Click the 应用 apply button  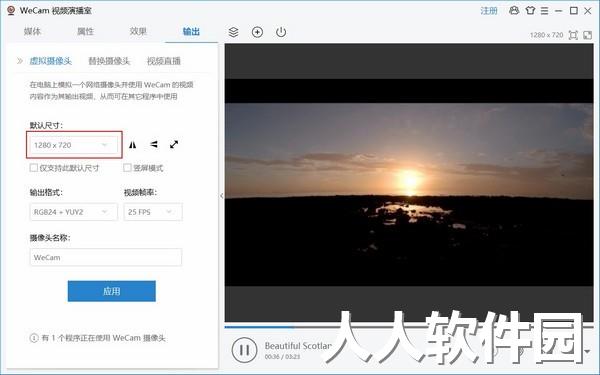112,291
